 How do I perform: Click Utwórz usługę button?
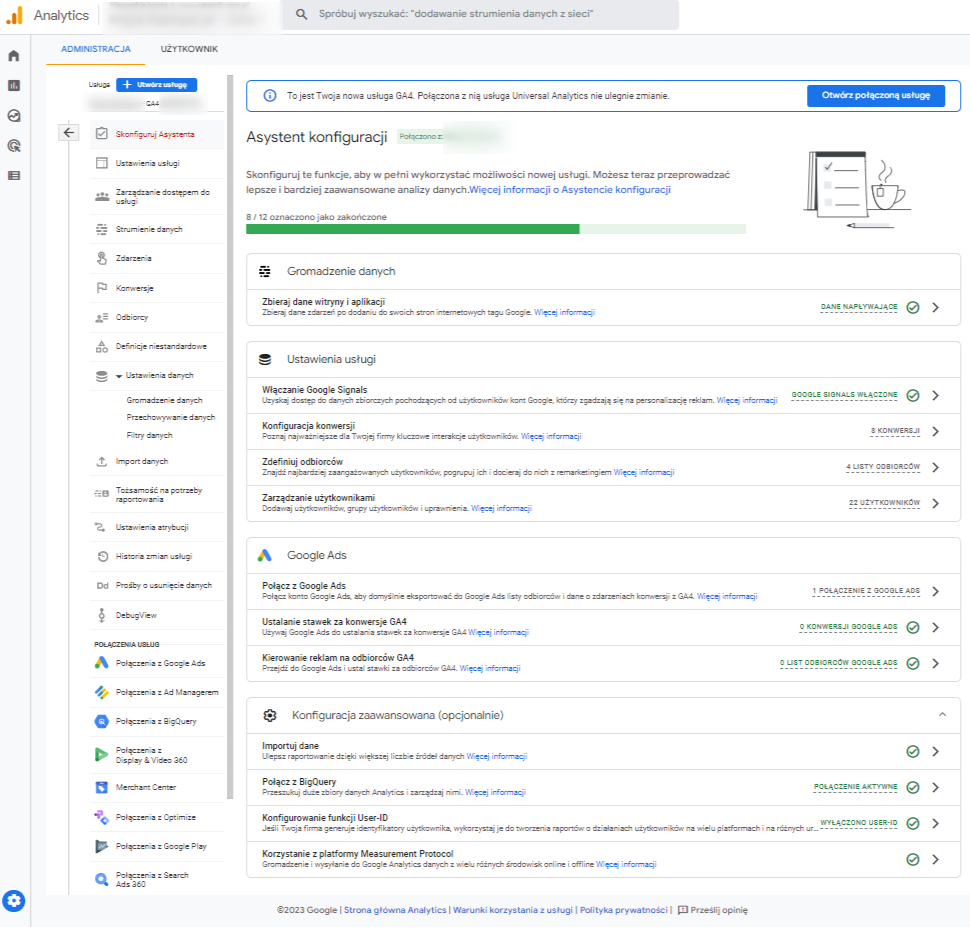(x=157, y=85)
